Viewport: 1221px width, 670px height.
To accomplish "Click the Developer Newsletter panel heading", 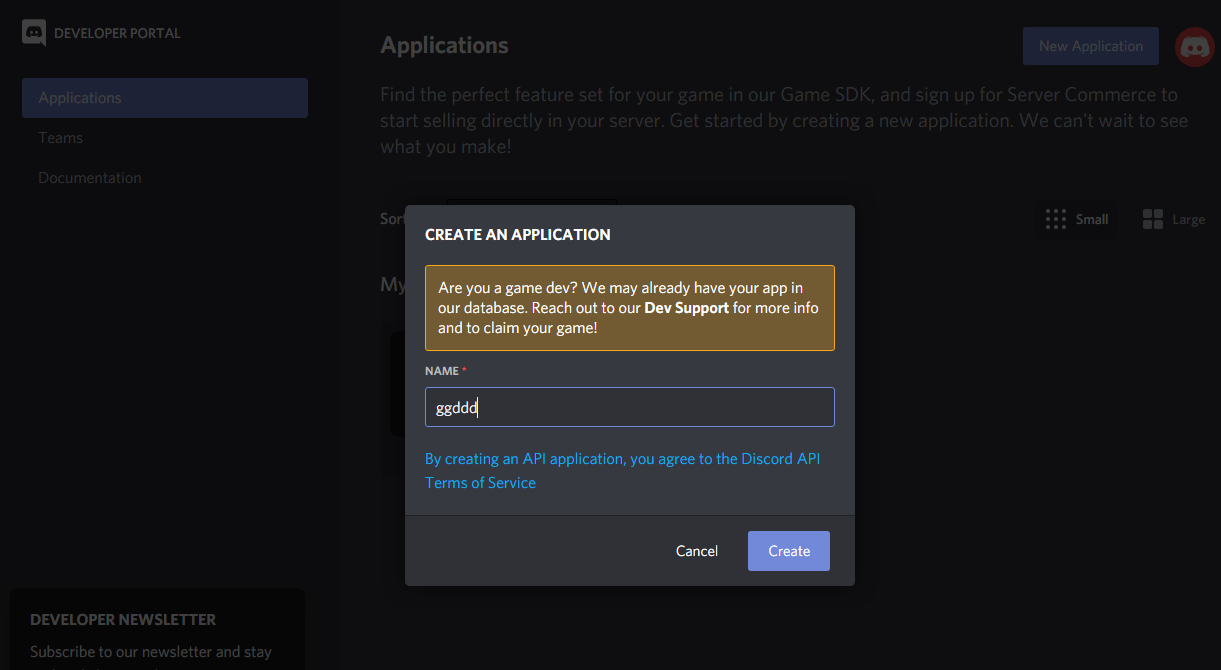I will click(123, 619).
